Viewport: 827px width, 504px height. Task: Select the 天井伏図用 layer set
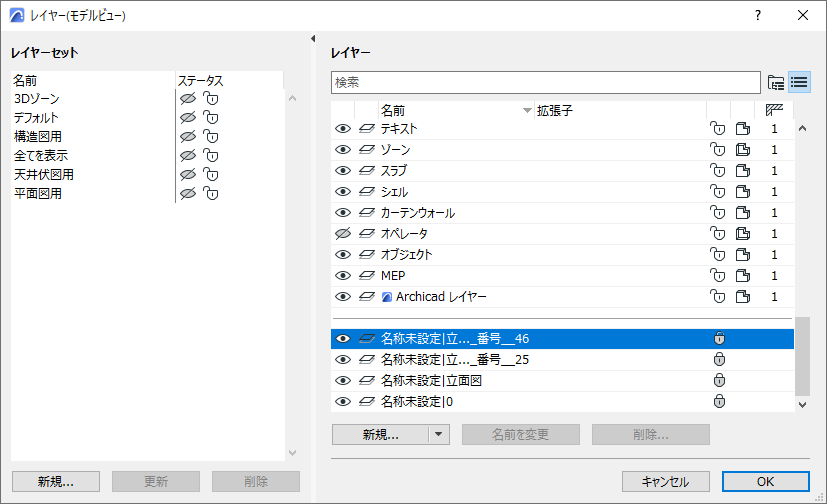44,175
